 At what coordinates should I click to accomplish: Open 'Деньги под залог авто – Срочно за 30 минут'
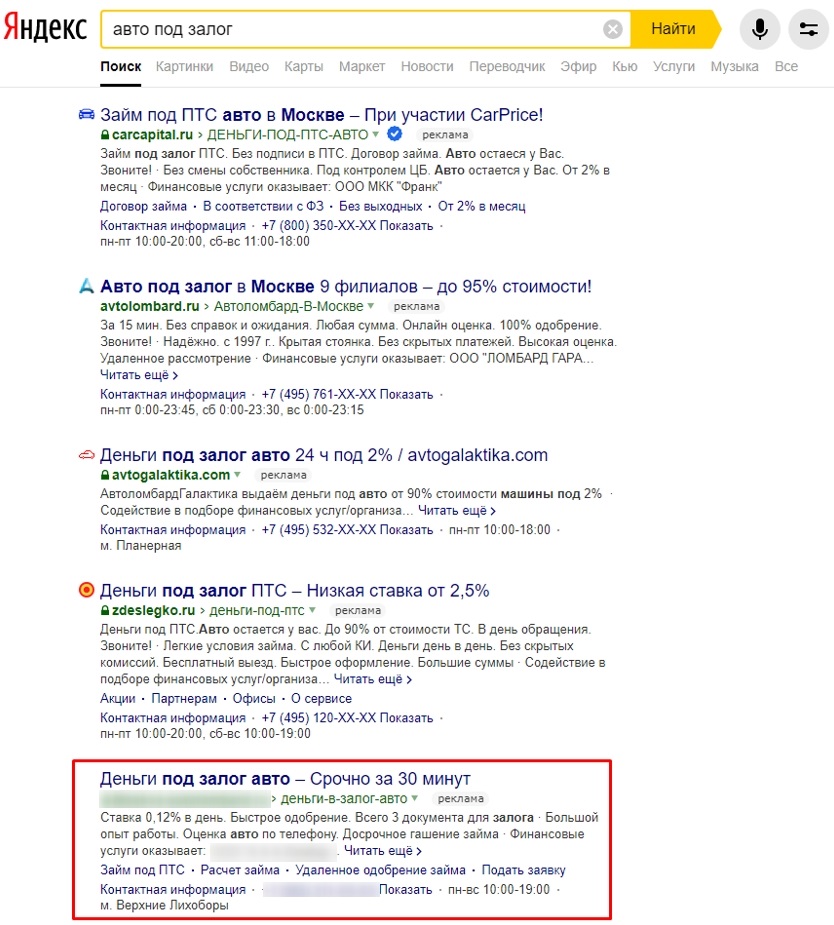tap(285, 779)
